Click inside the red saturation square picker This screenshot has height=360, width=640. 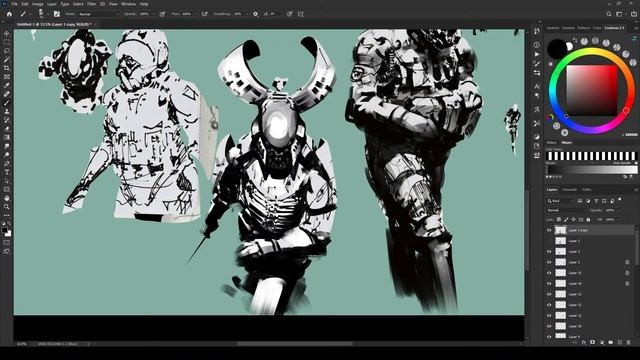[592, 90]
